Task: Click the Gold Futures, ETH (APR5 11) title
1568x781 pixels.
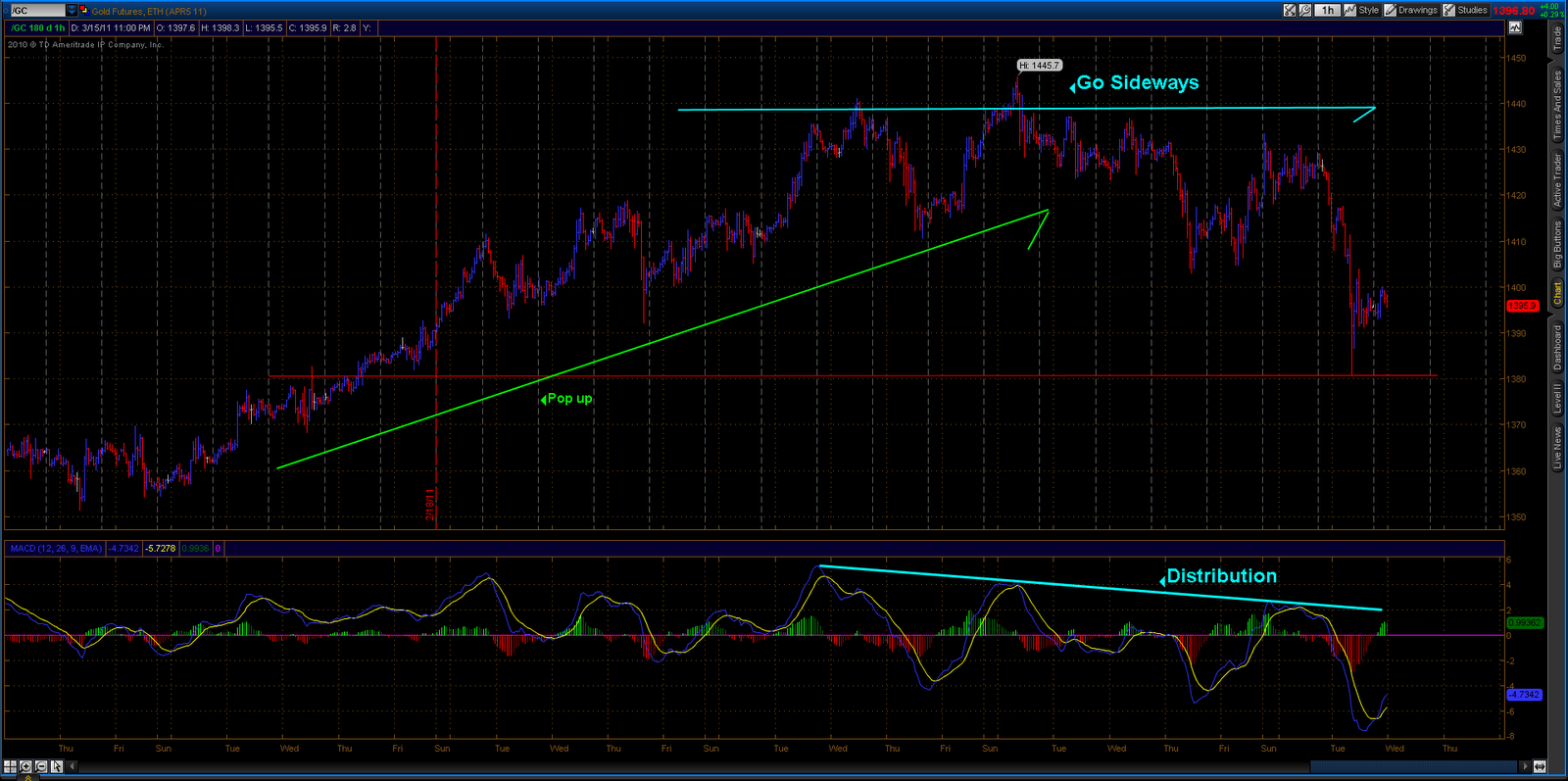Action: point(149,11)
